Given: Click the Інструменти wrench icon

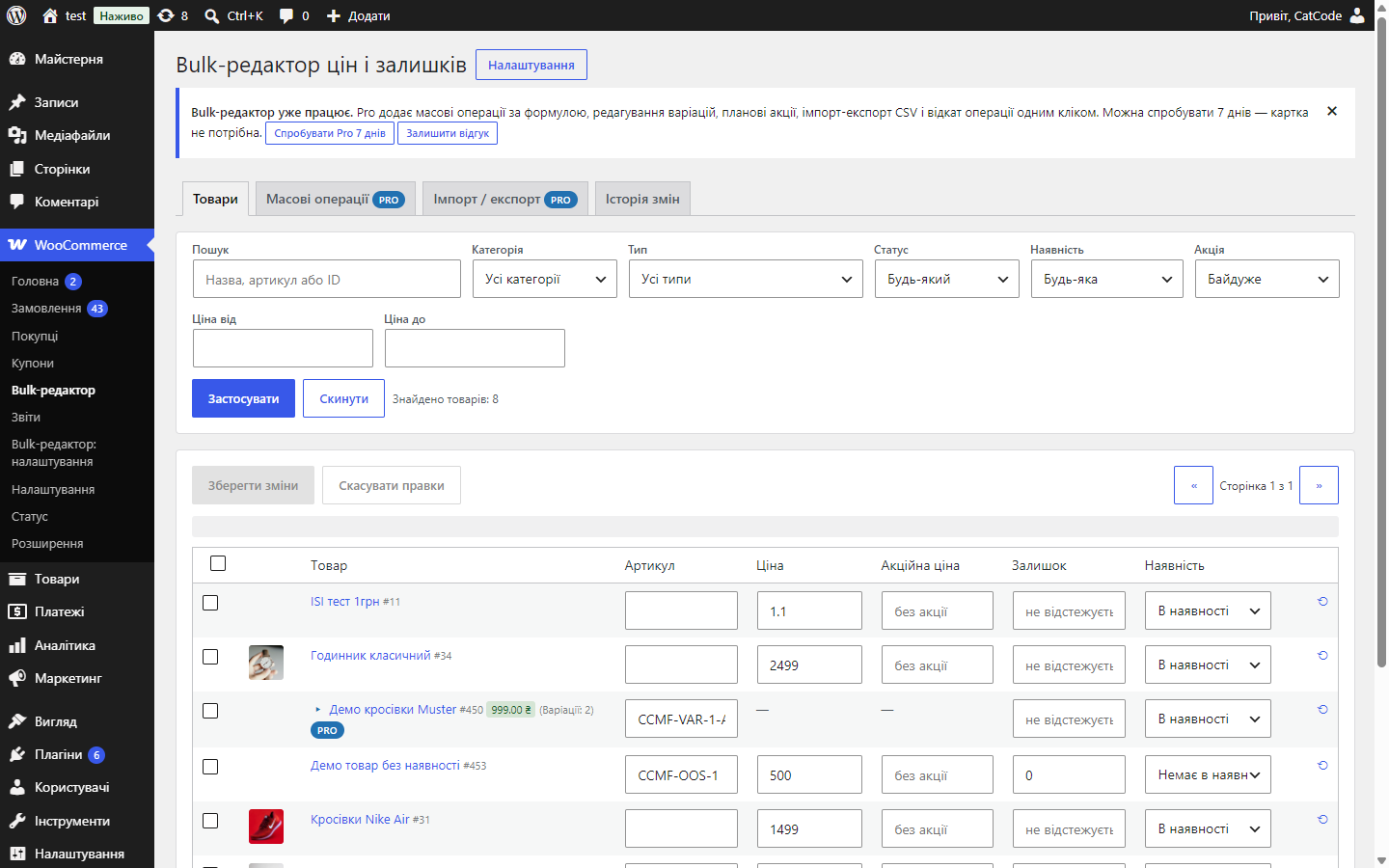Looking at the screenshot, I should [17, 821].
